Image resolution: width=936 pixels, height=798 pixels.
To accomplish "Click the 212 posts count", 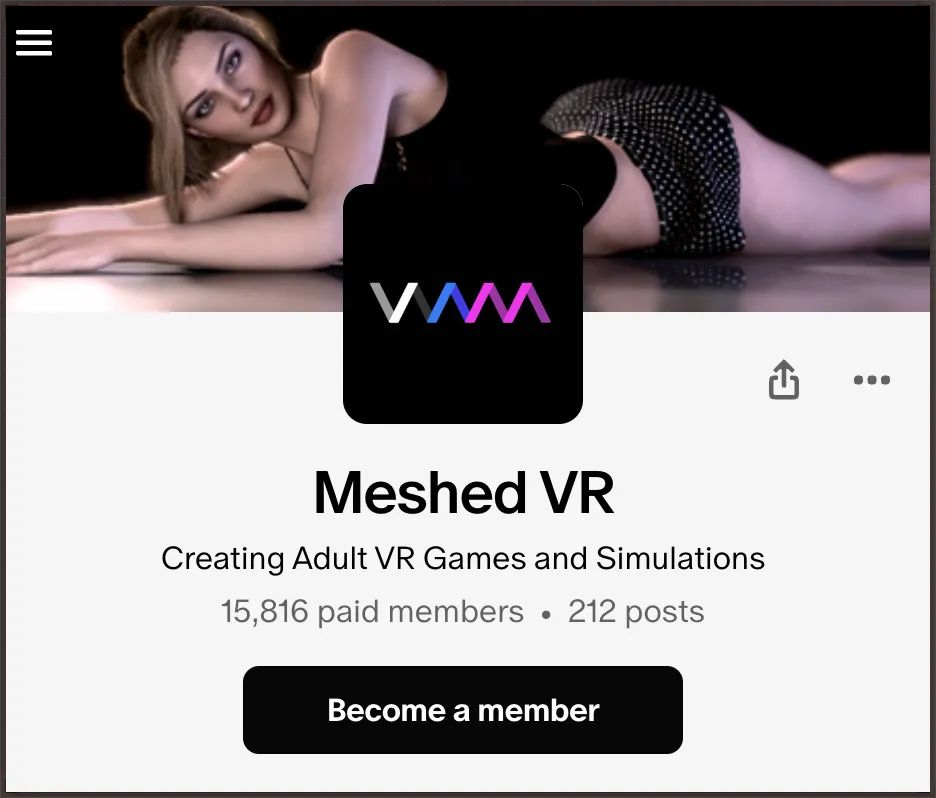I will point(636,611).
